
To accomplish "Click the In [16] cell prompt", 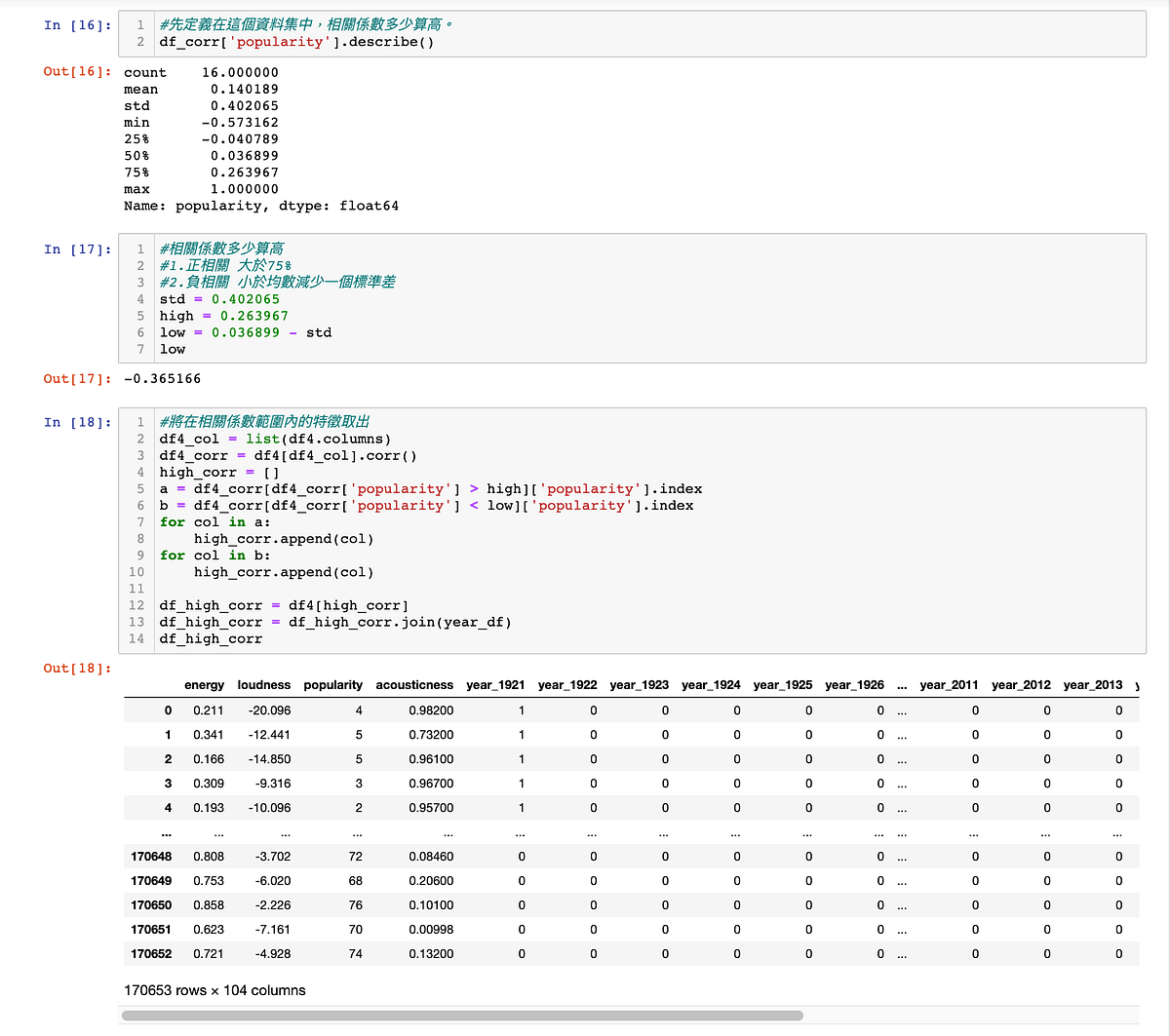I will tap(78, 25).
